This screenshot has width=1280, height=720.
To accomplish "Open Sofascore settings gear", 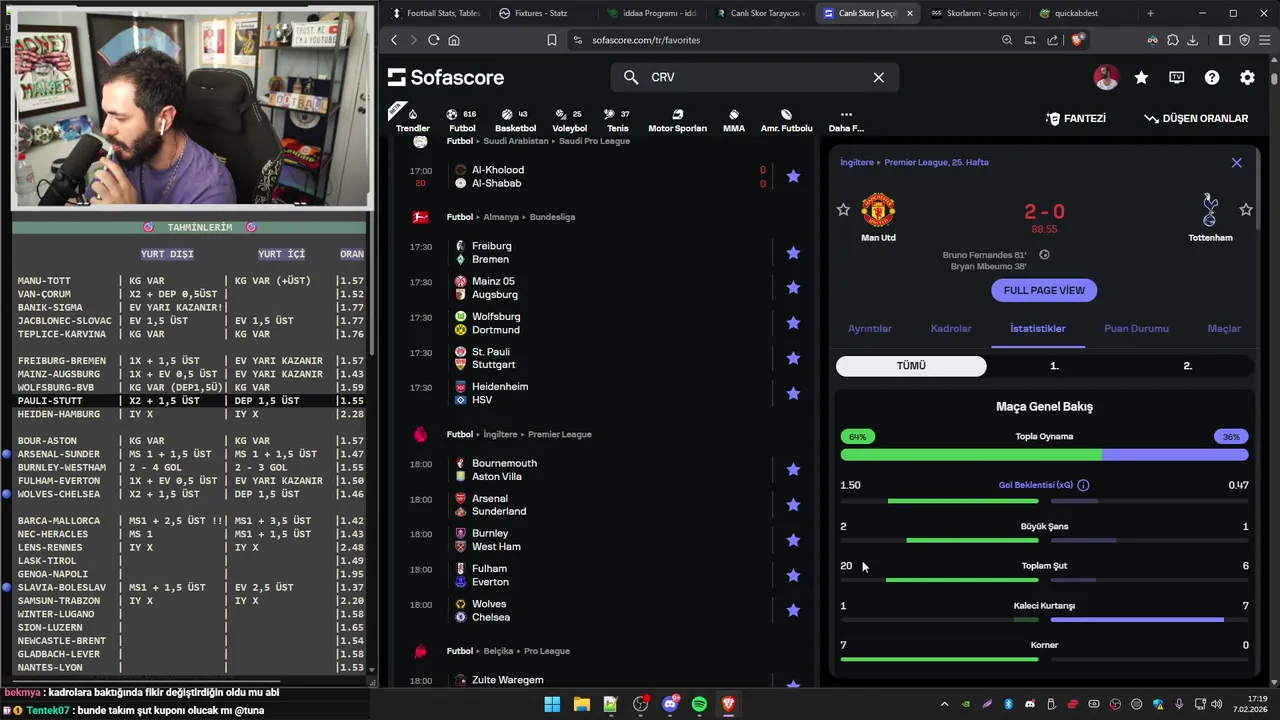I will [1247, 77].
